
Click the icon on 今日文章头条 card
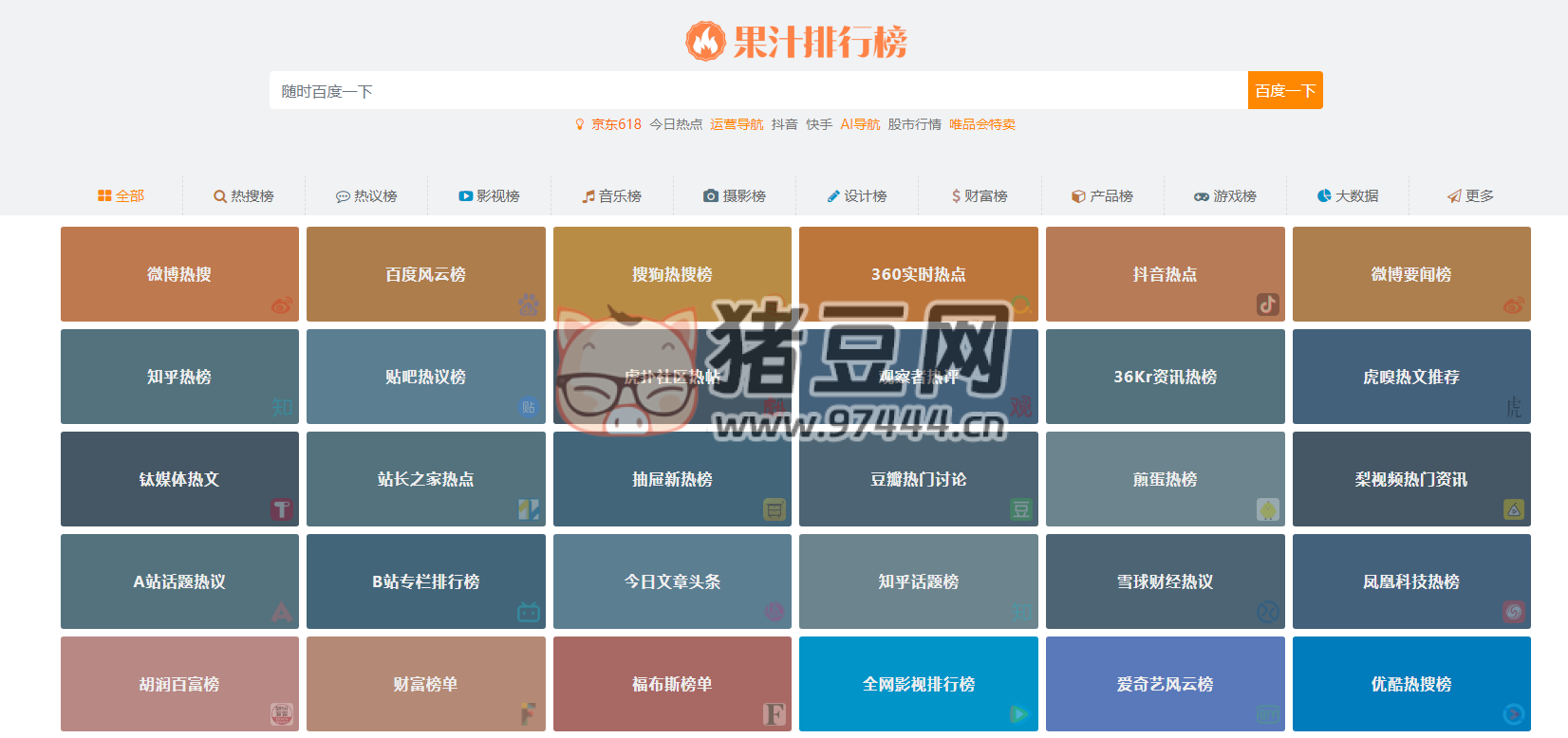tap(775, 612)
